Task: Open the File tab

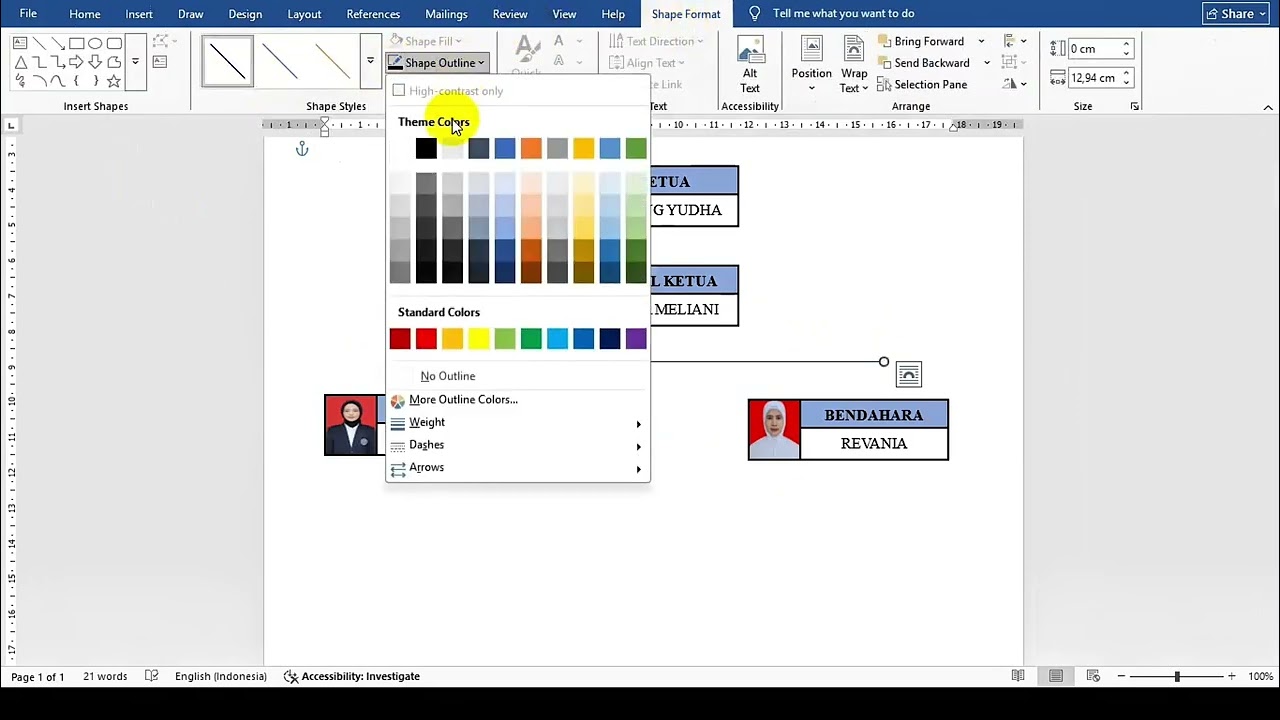Action: (28, 13)
